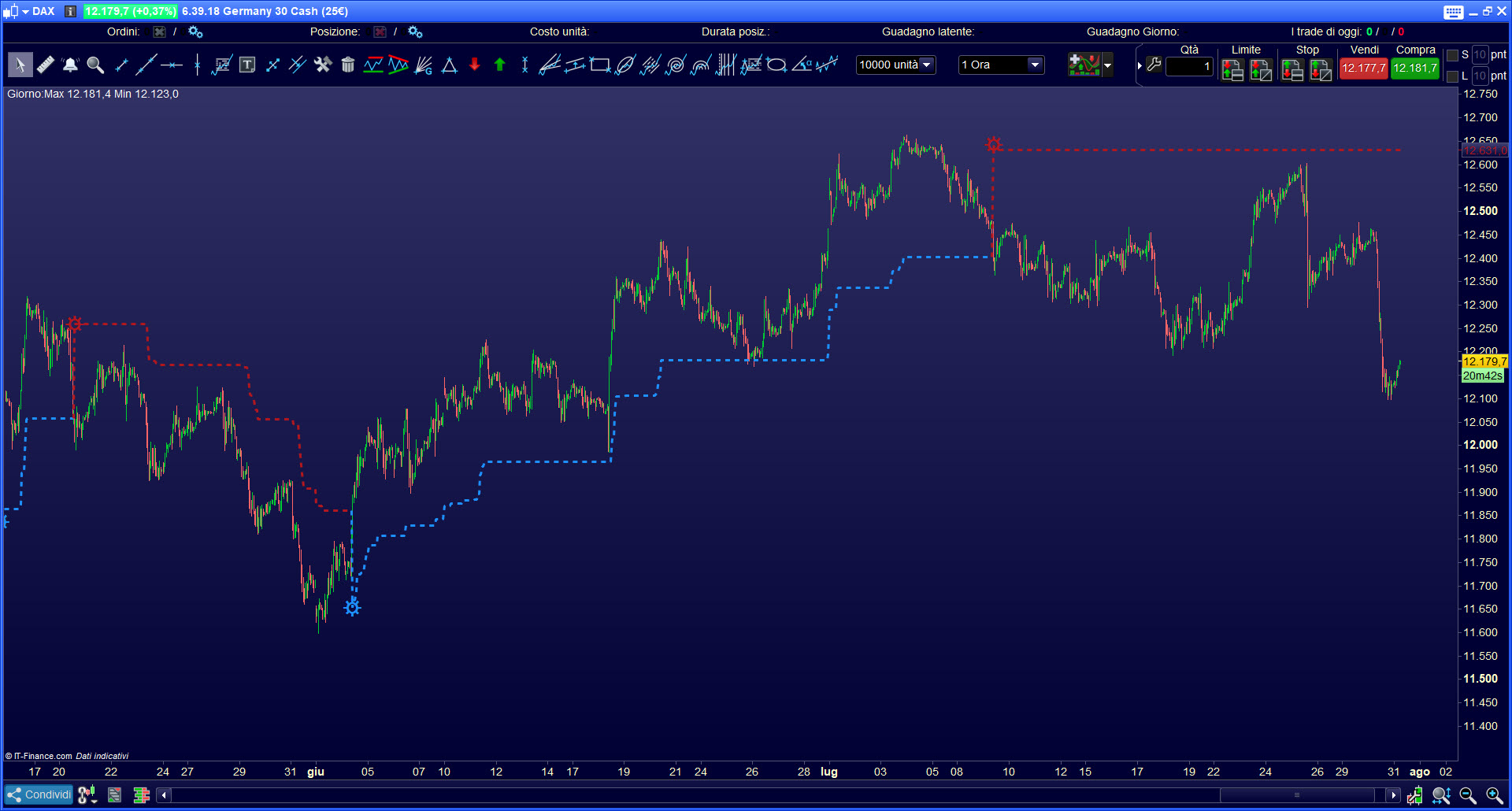Viewport: 1512px width, 811px height.
Task: Click the Ordini cancel X icon
Action: point(160,32)
